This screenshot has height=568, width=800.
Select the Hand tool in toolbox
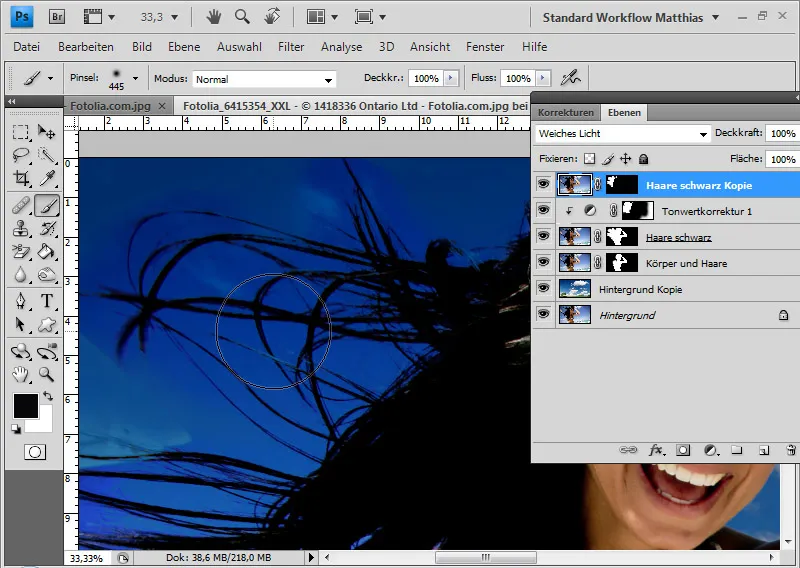(20, 375)
